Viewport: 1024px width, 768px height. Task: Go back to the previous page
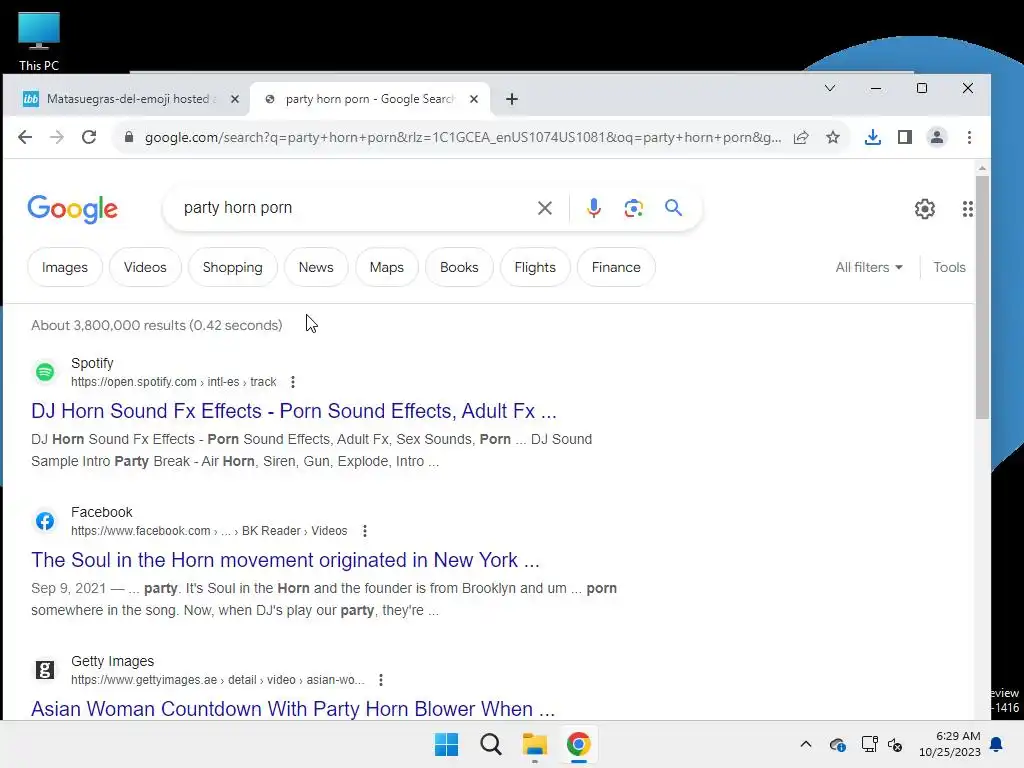coord(25,137)
